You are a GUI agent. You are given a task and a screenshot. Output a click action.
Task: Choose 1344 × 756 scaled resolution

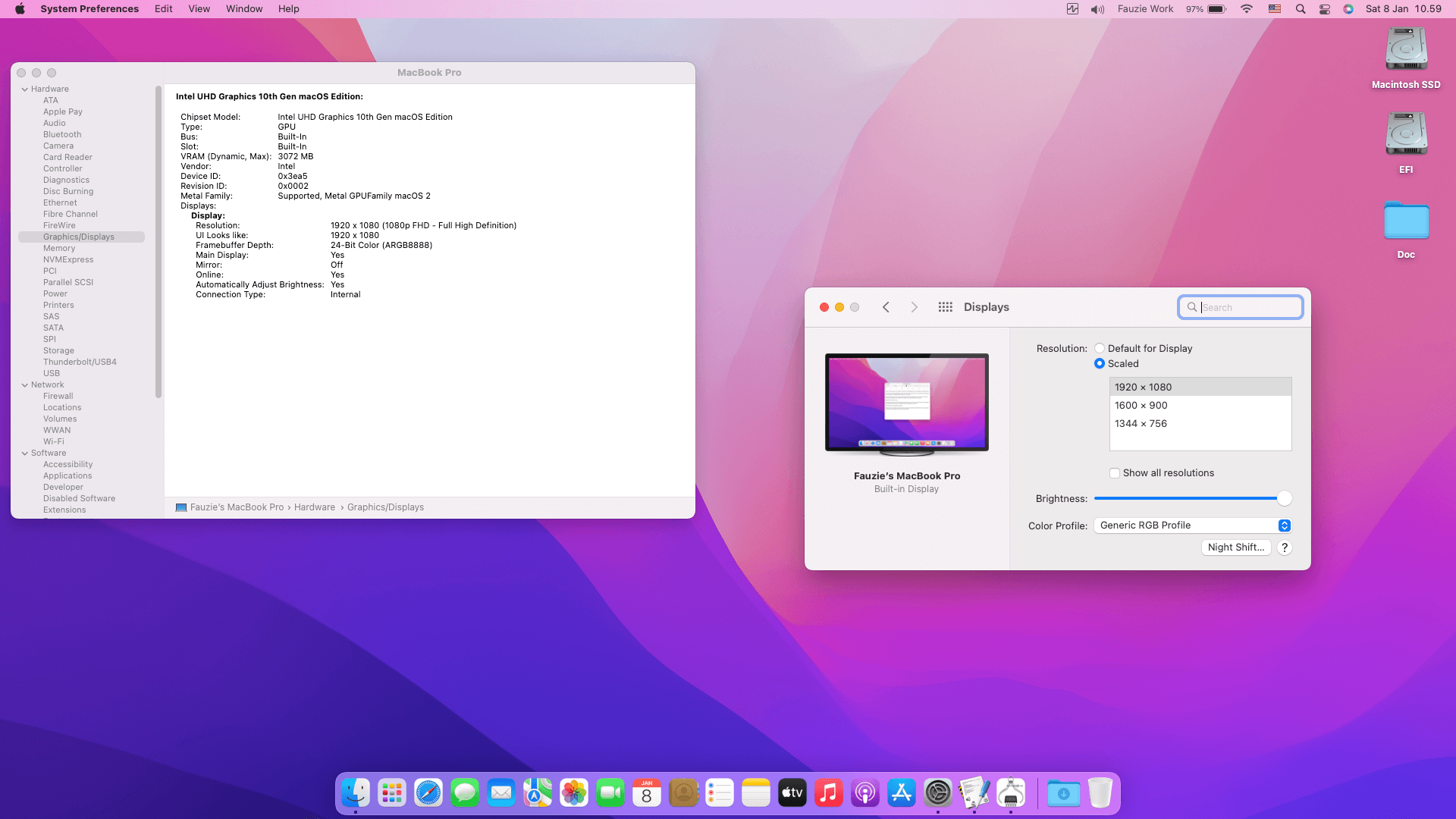pyautogui.click(x=1200, y=424)
